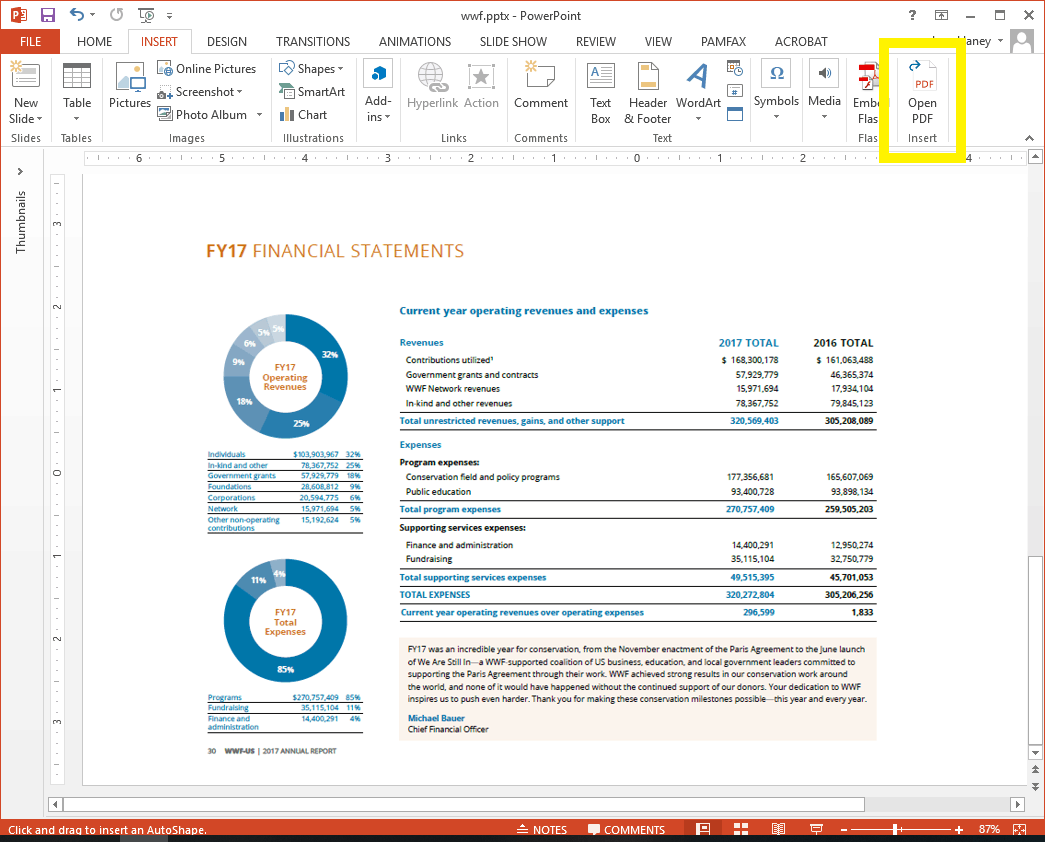The height and width of the screenshot is (842, 1045).
Task: Switch to the HOME tab
Action: point(94,41)
